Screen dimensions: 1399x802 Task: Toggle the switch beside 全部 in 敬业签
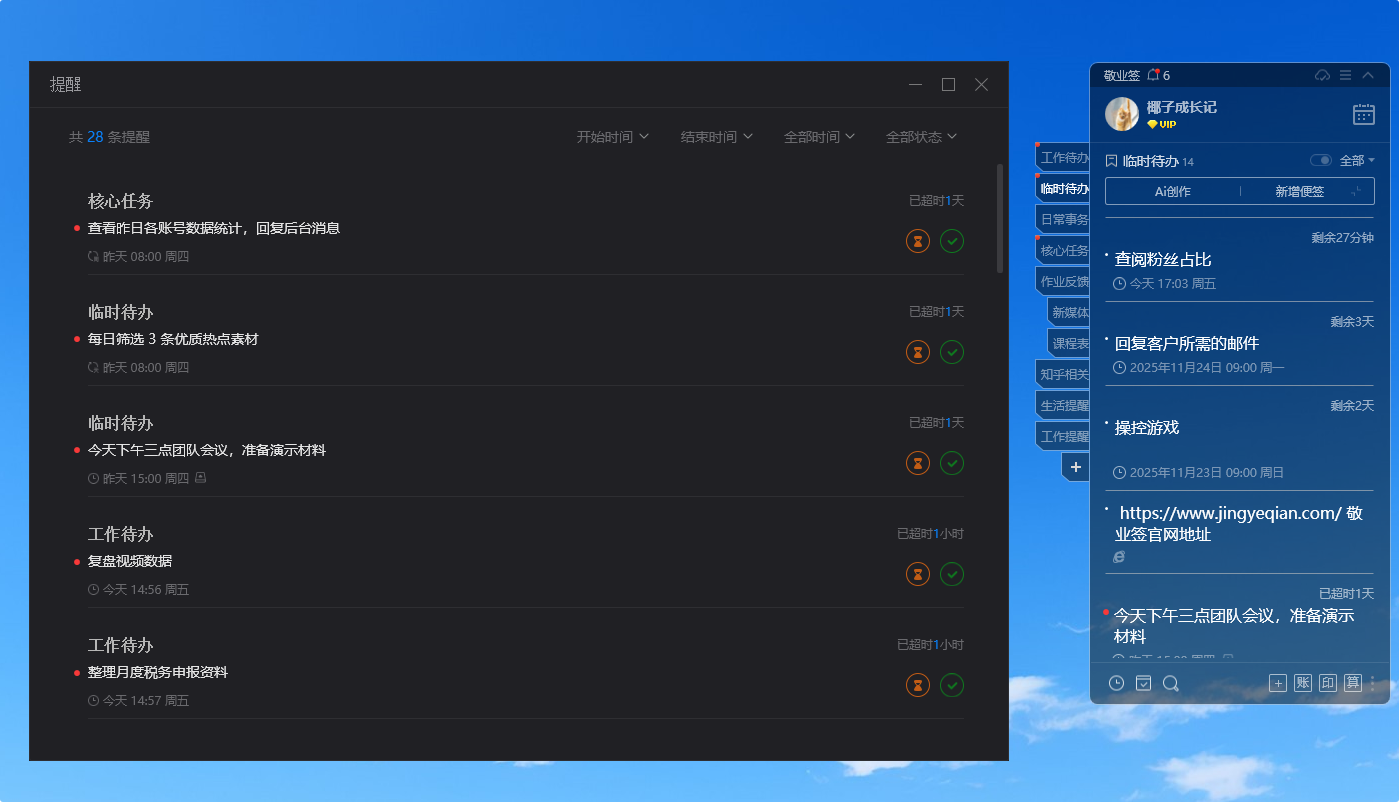pos(1321,161)
